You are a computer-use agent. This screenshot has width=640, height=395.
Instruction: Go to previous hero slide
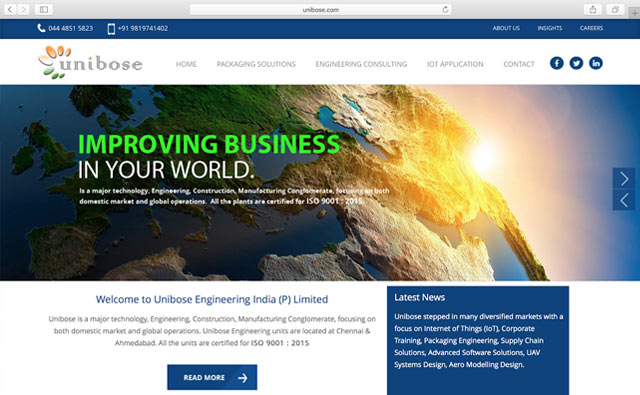coord(624,200)
